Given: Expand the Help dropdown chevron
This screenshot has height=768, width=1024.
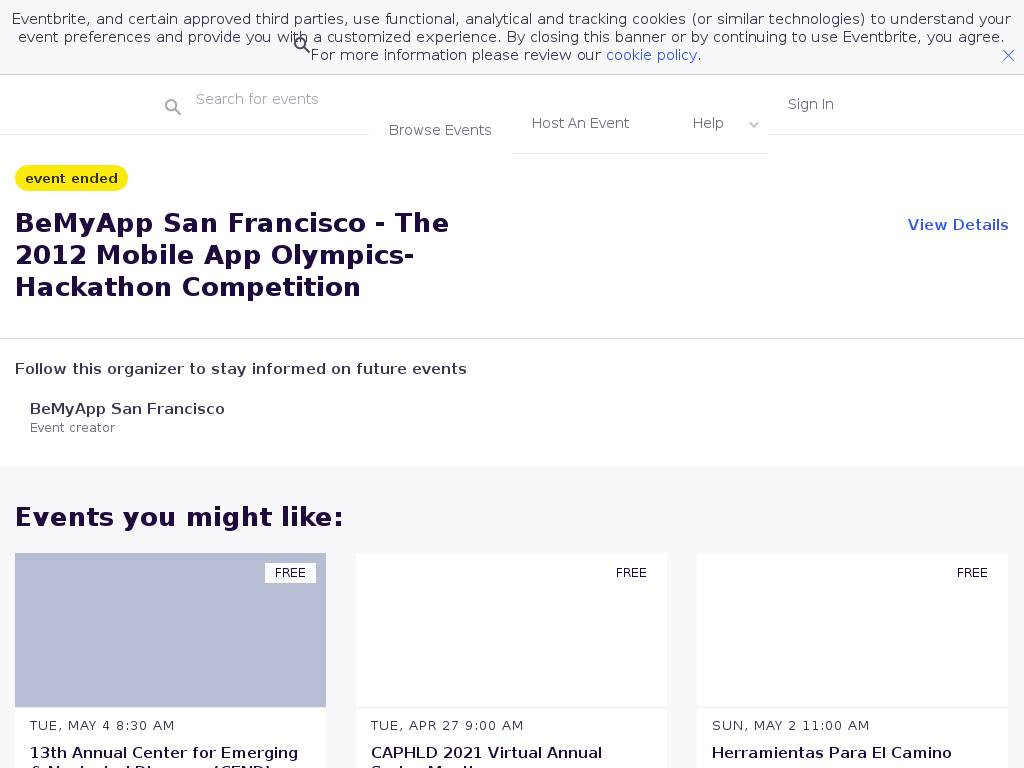Looking at the screenshot, I should tap(754, 125).
